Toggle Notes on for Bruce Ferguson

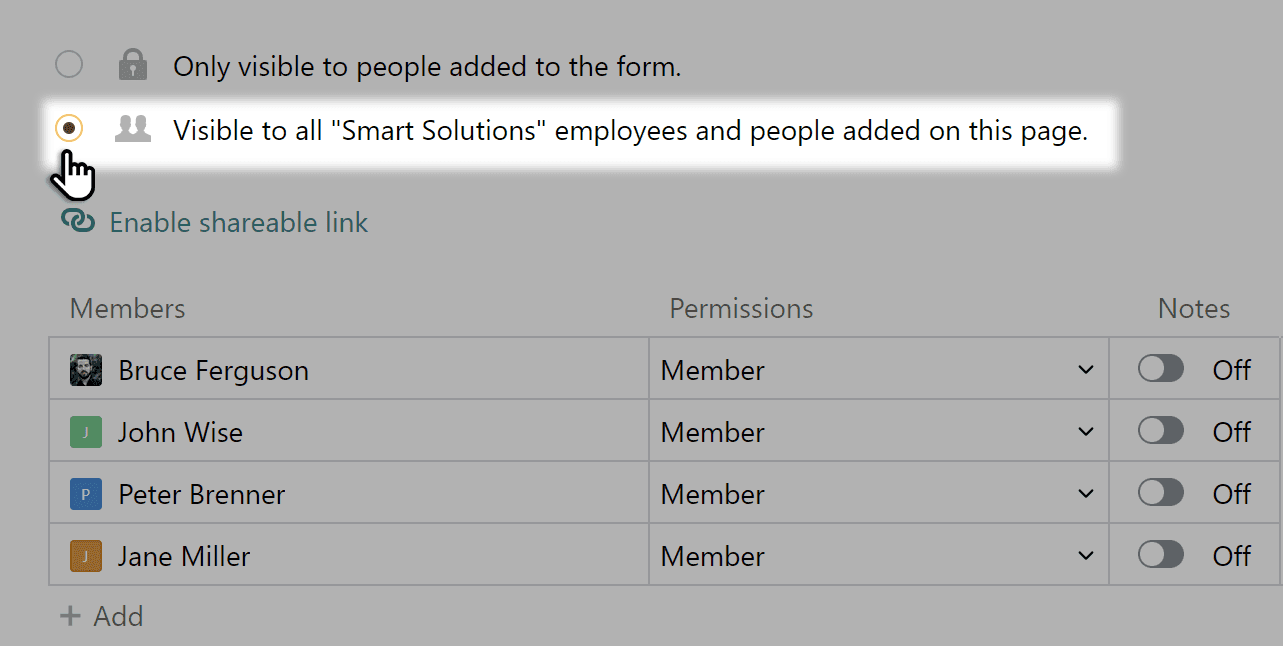coord(1161,369)
